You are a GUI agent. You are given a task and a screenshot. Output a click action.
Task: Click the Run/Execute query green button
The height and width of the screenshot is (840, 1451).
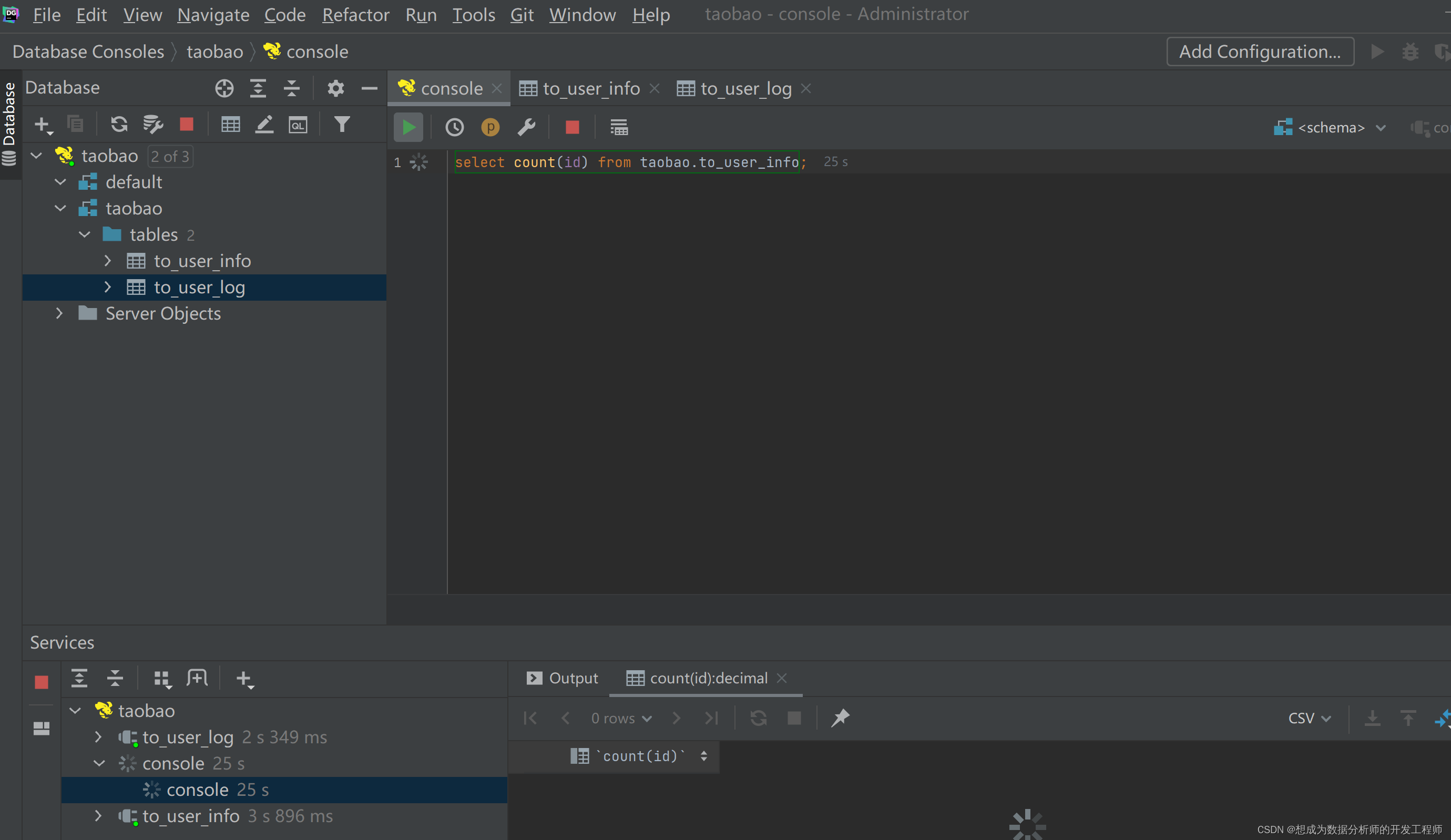[x=410, y=127]
